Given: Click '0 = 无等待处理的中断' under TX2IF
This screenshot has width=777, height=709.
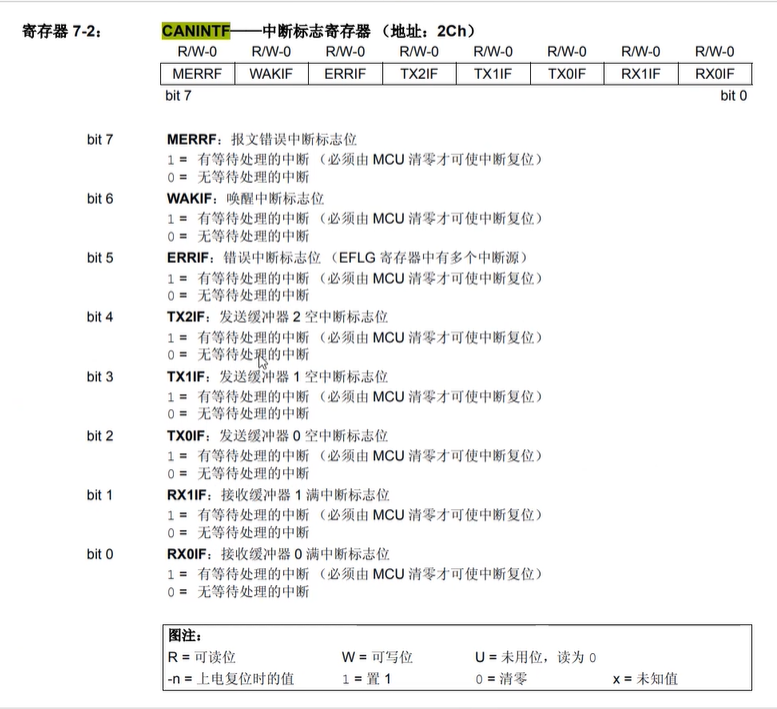Looking at the screenshot, I should click(238, 355).
